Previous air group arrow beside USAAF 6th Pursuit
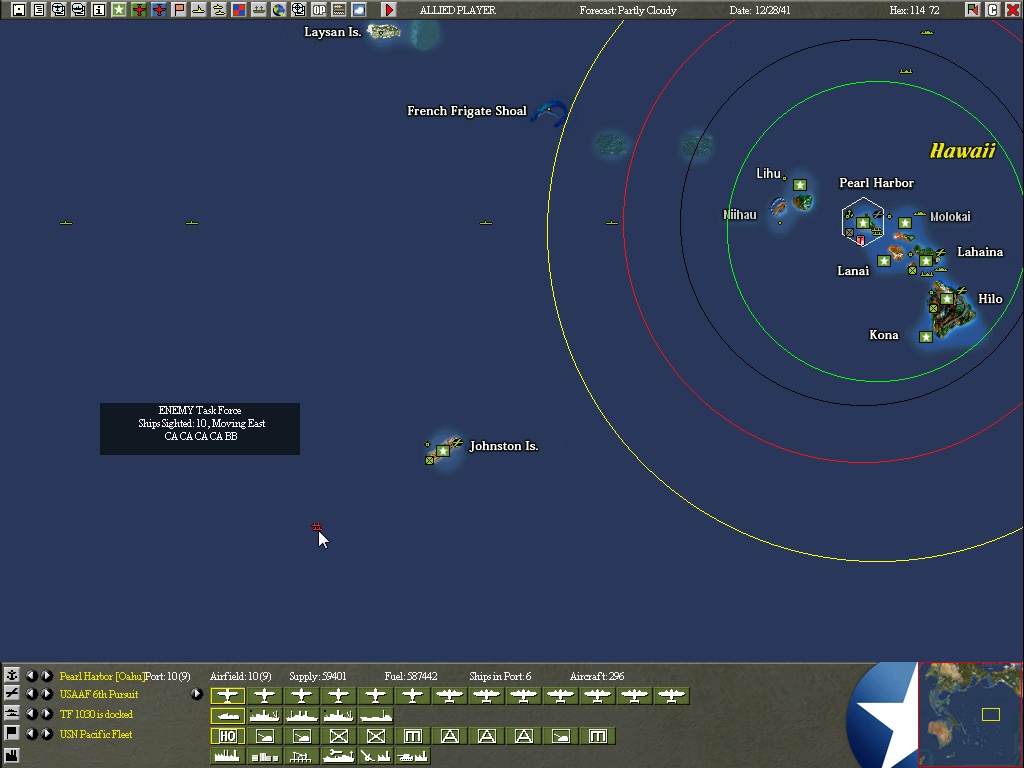 (x=31, y=694)
